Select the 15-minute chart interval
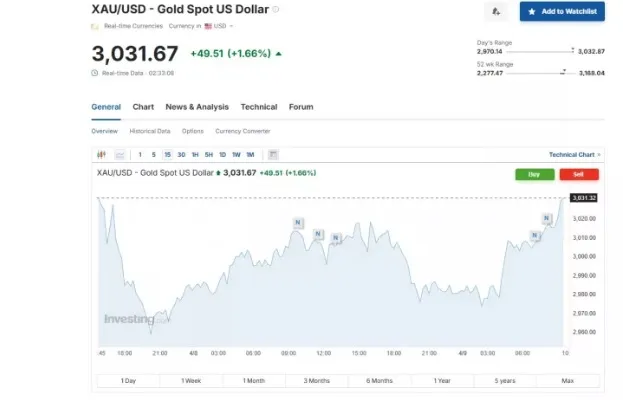The width and height of the screenshot is (623, 412). (167, 155)
